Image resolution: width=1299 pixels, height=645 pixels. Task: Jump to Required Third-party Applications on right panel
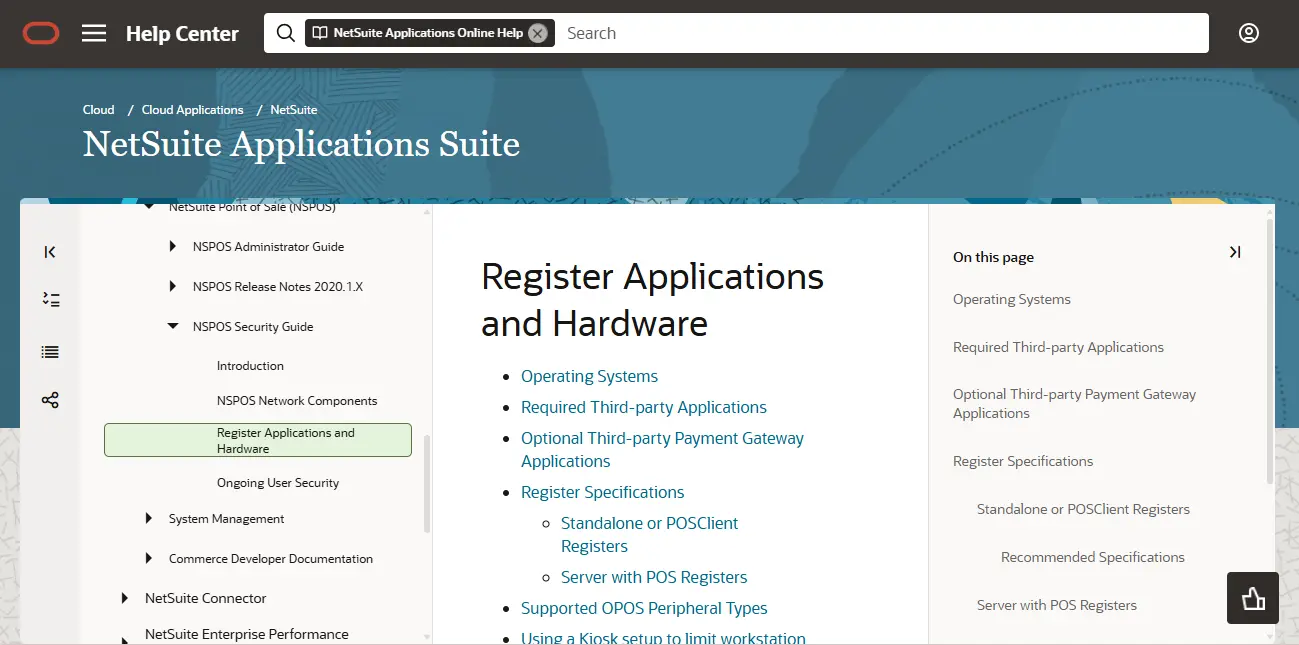1058,347
